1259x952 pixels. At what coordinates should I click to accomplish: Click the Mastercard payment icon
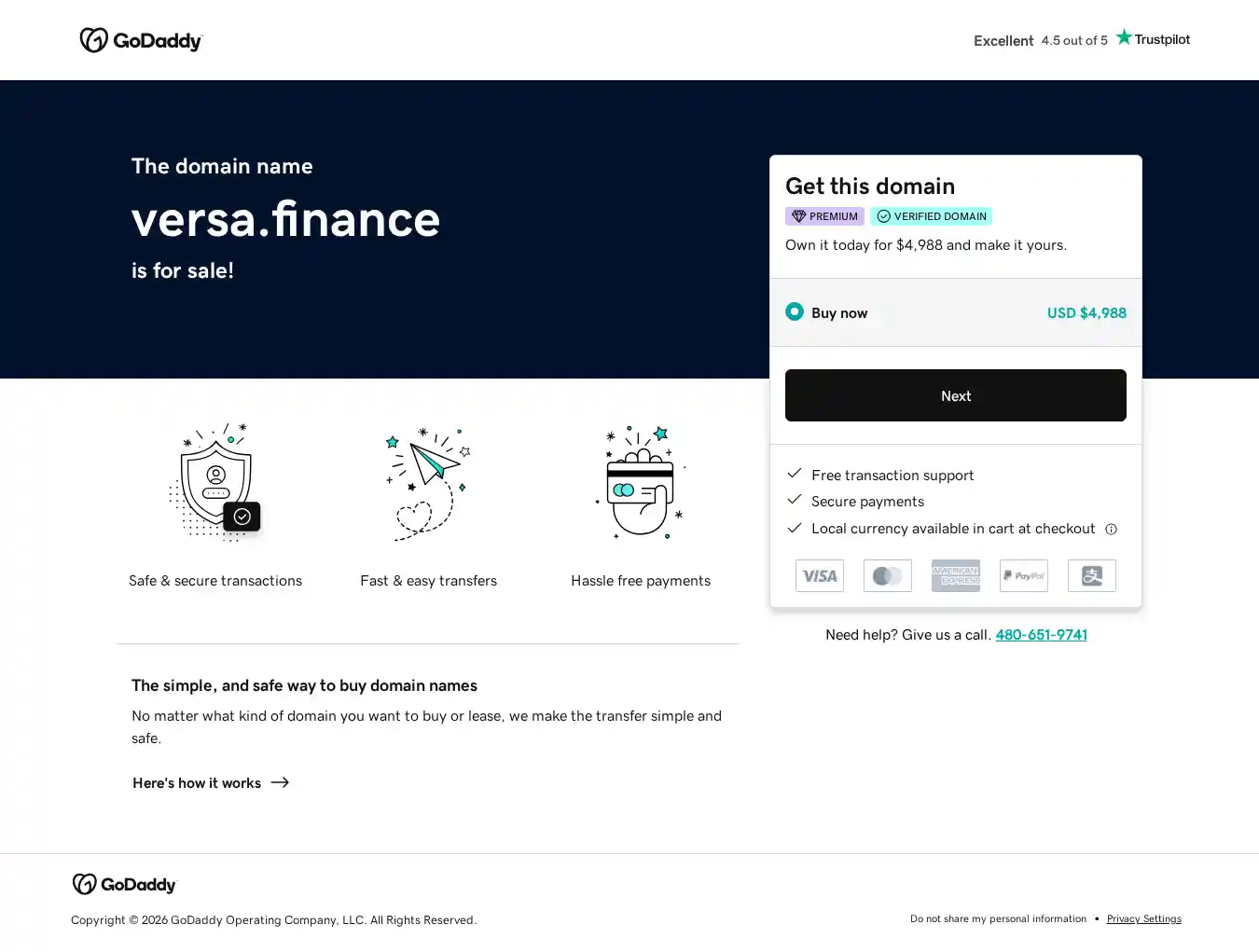point(888,576)
